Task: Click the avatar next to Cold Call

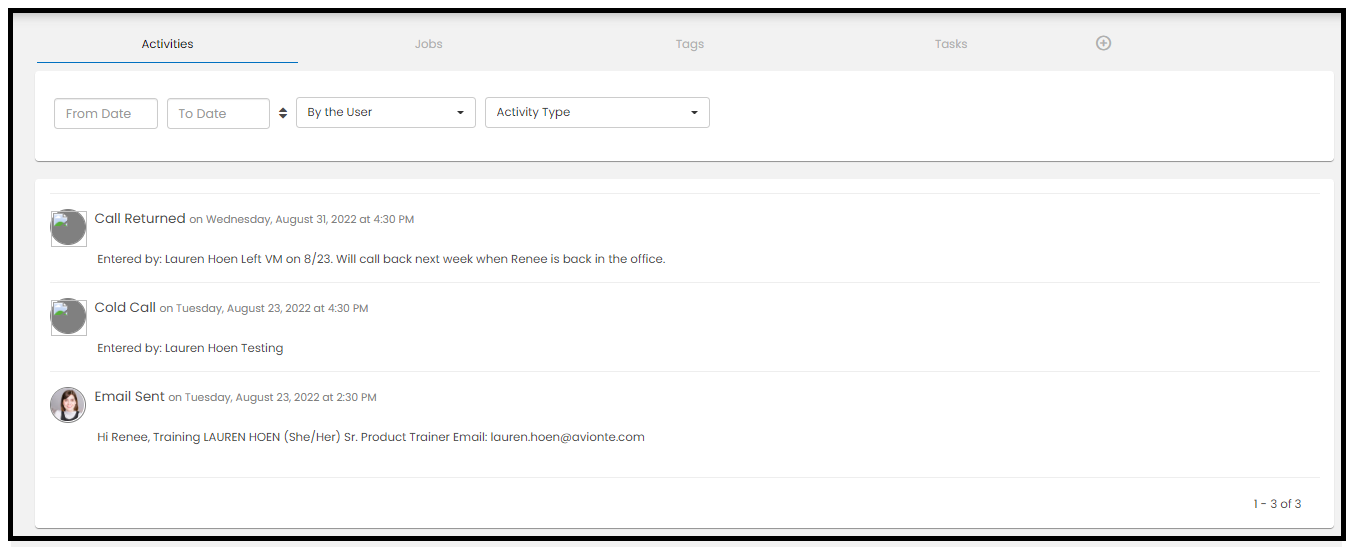Action: click(68, 317)
